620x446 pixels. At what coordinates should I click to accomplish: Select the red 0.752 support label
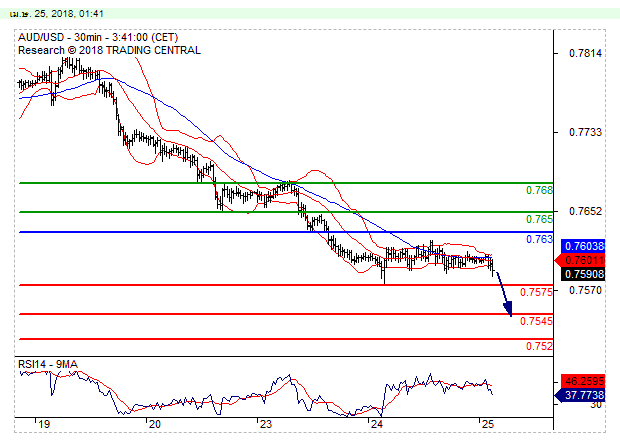(x=539, y=346)
